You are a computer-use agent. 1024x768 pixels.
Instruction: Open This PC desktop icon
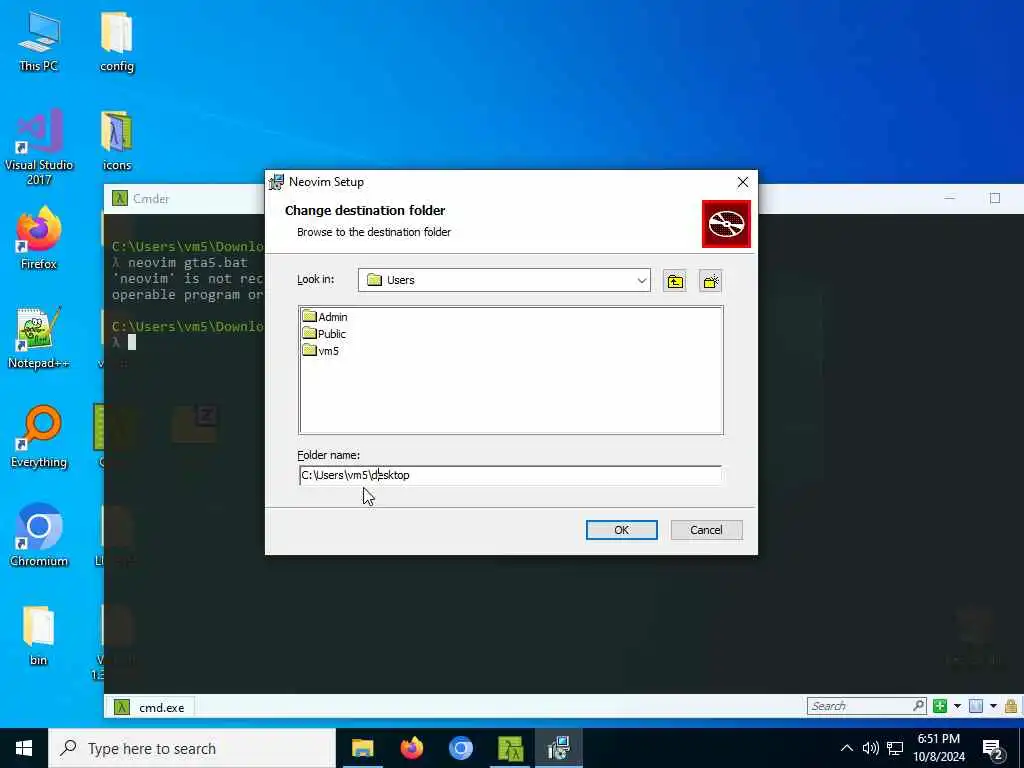tap(39, 41)
